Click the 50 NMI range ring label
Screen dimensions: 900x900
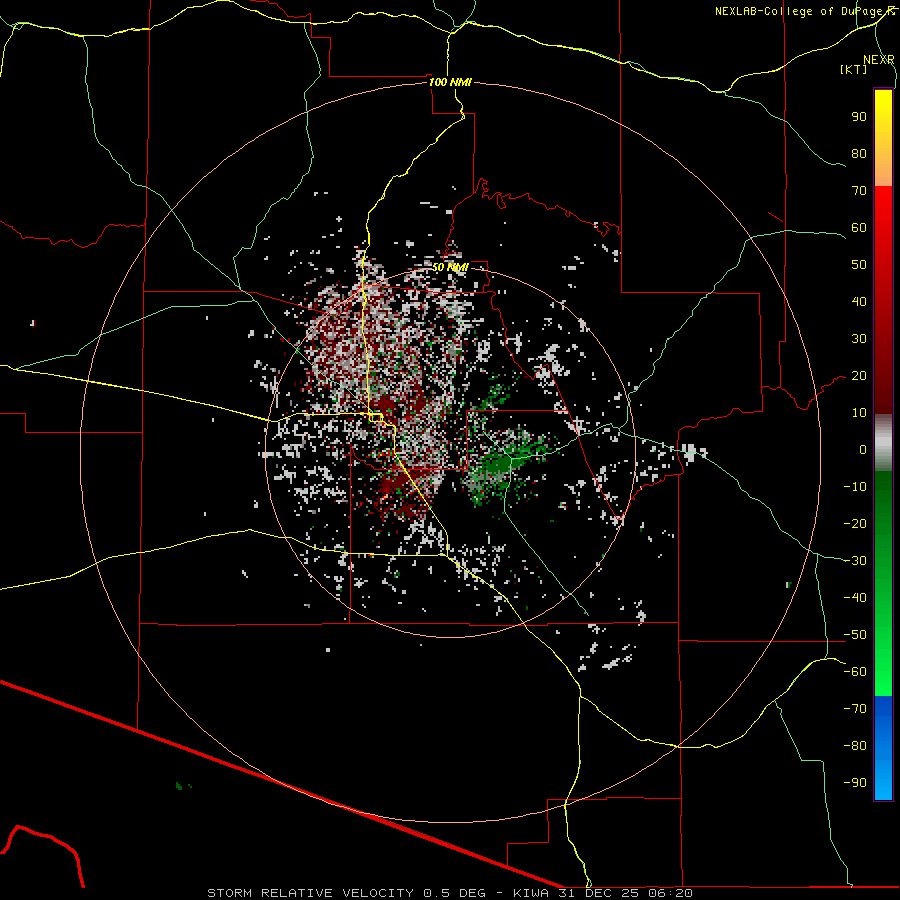click(x=451, y=267)
